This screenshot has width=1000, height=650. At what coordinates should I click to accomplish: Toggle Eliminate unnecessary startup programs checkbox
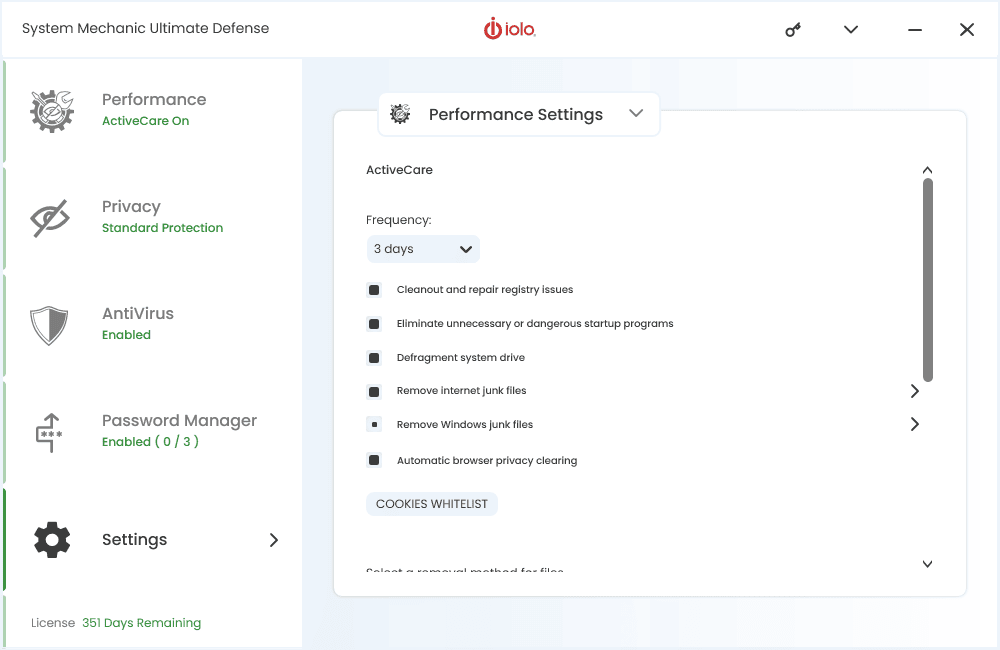pos(374,324)
